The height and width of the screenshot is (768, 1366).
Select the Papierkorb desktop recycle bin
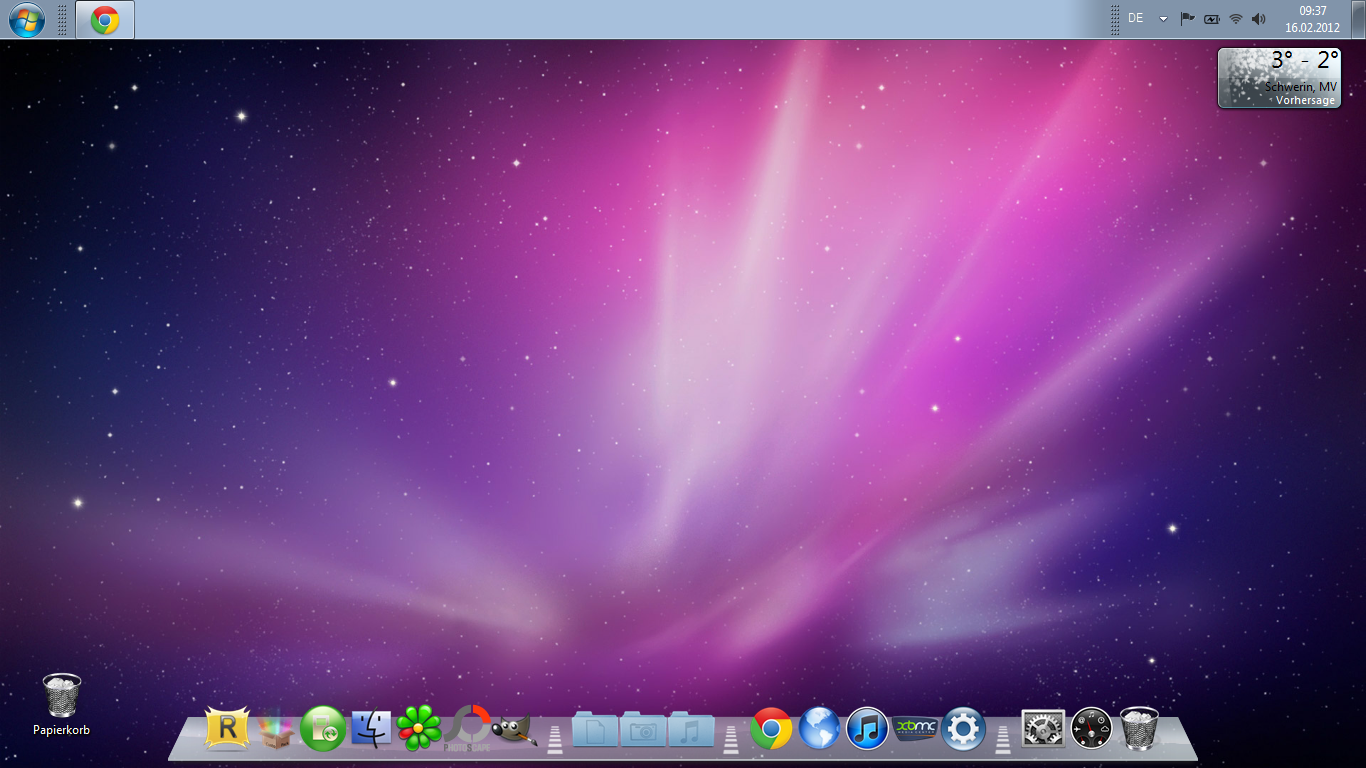(x=61, y=704)
